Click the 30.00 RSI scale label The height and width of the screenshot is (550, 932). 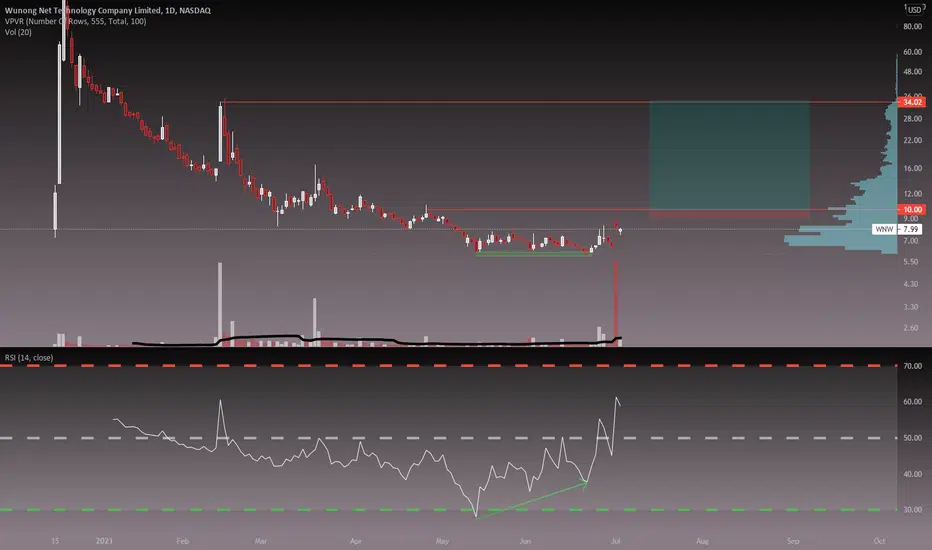point(912,510)
